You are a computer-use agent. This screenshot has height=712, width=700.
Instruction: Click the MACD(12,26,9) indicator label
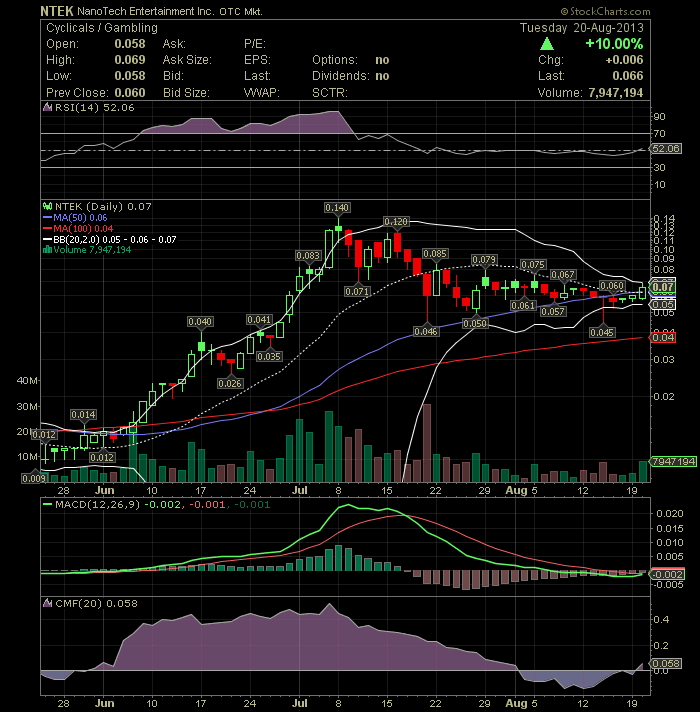click(x=98, y=504)
